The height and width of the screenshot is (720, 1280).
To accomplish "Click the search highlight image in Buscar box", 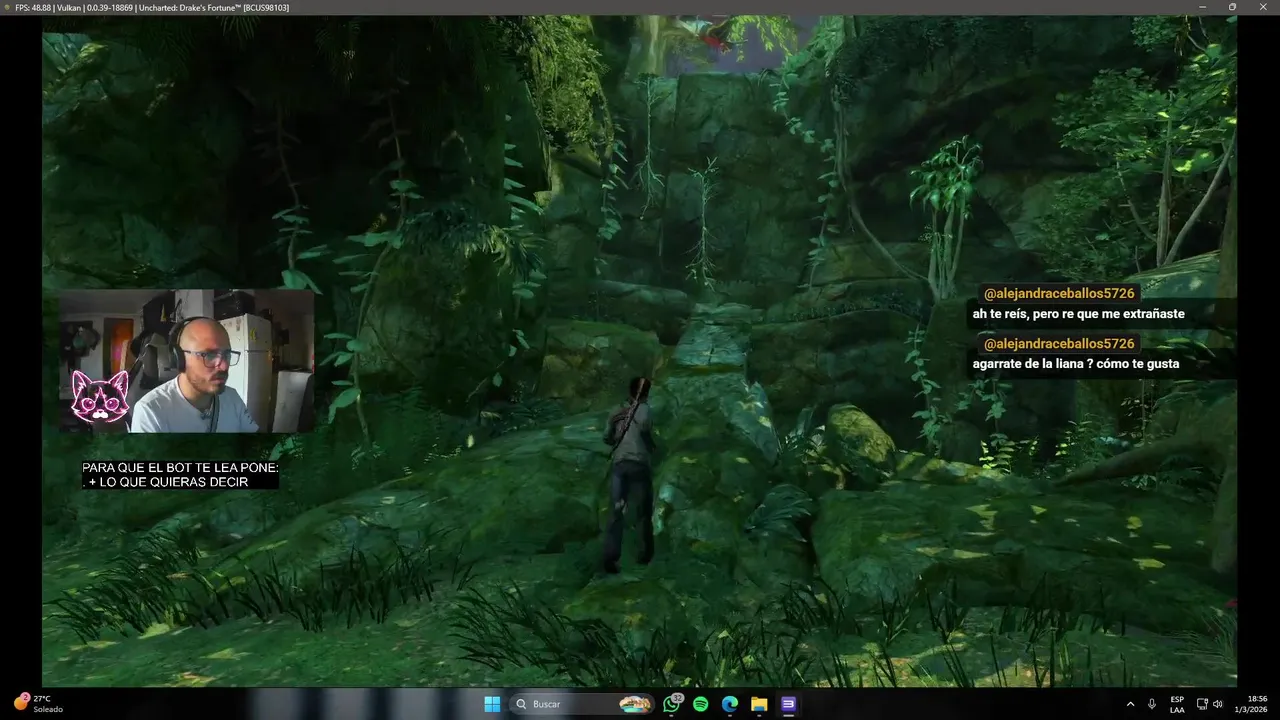I will [635, 704].
